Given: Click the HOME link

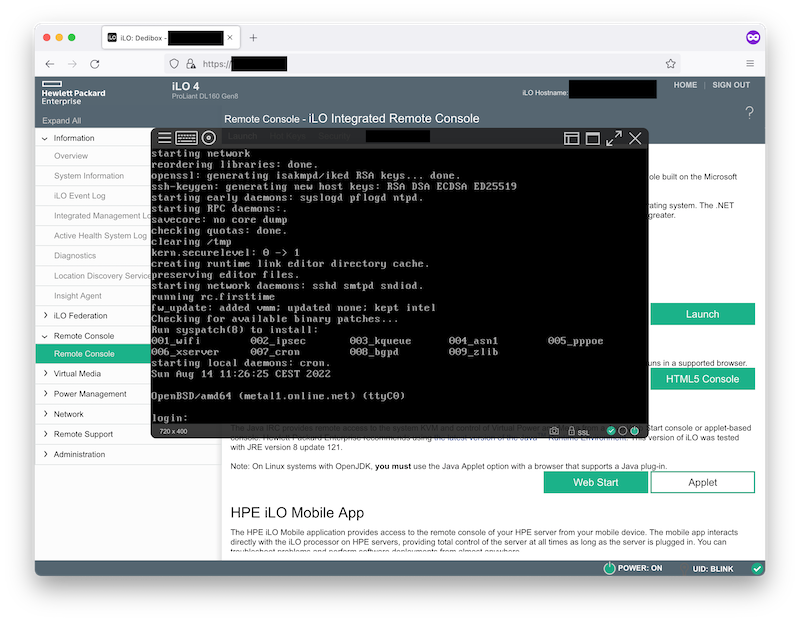Looking at the screenshot, I should coord(685,85).
